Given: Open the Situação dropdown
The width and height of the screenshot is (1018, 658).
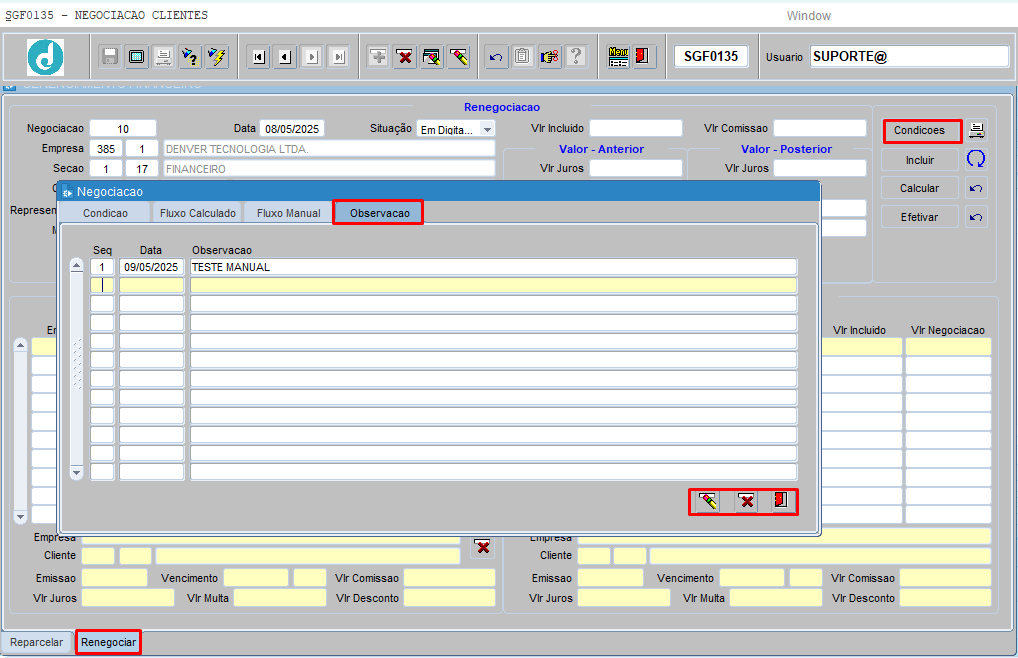Looking at the screenshot, I should pyautogui.click(x=488, y=130).
